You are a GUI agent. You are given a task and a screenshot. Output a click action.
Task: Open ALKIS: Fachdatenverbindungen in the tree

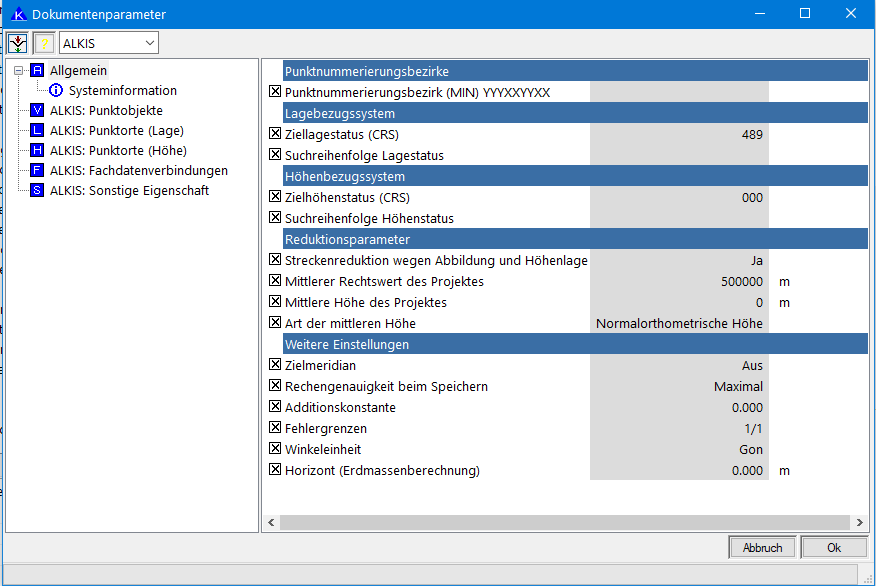tap(138, 171)
